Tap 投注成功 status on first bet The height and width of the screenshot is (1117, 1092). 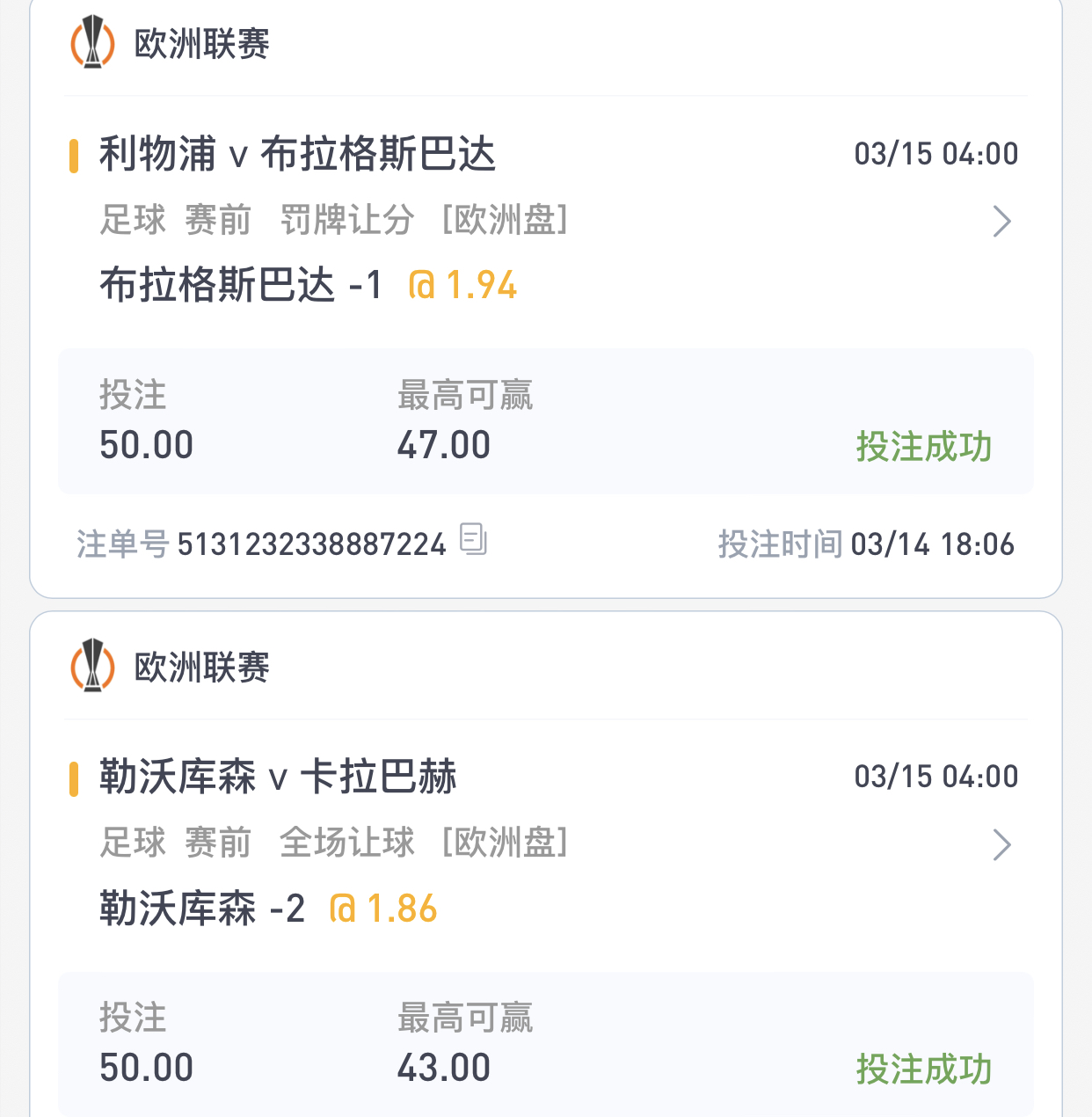pos(924,447)
